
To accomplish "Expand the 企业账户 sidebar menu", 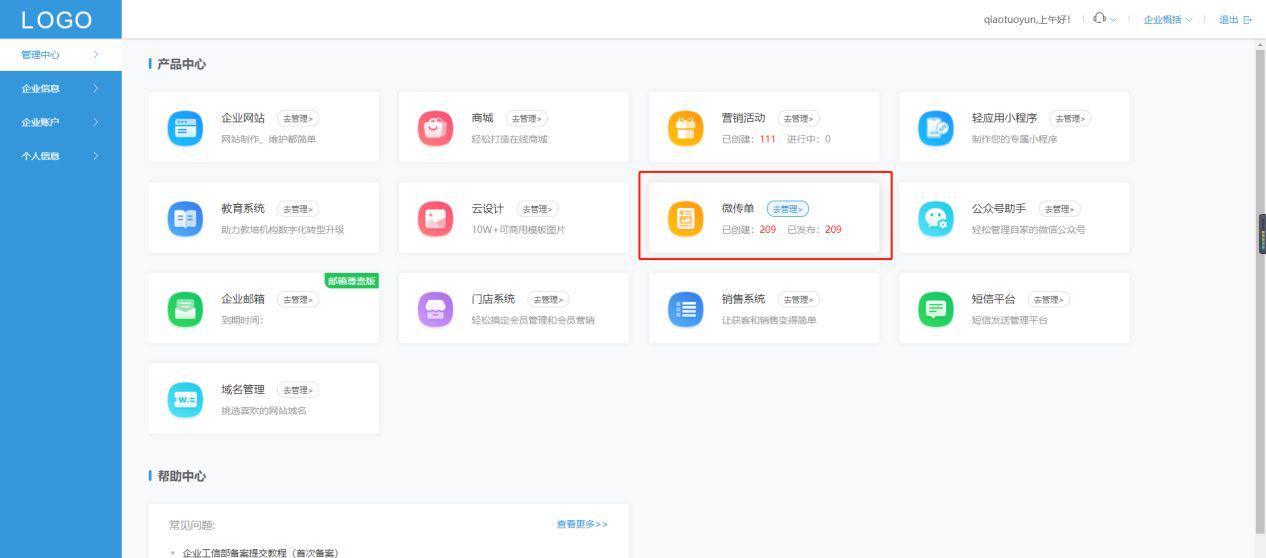I will coord(60,122).
